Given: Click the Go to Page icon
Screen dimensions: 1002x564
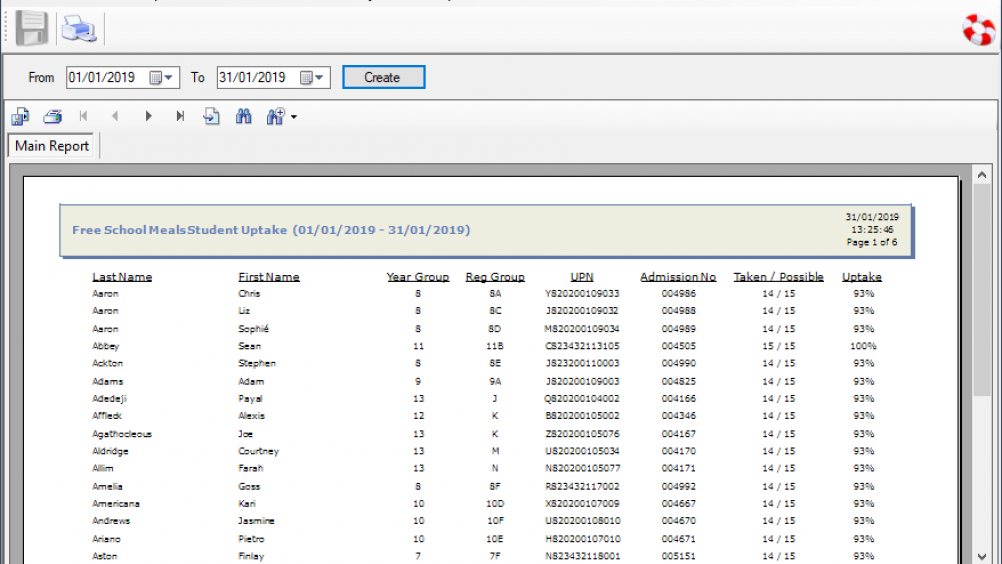Looking at the screenshot, I should pyautogui.click(x=211, y=117).
